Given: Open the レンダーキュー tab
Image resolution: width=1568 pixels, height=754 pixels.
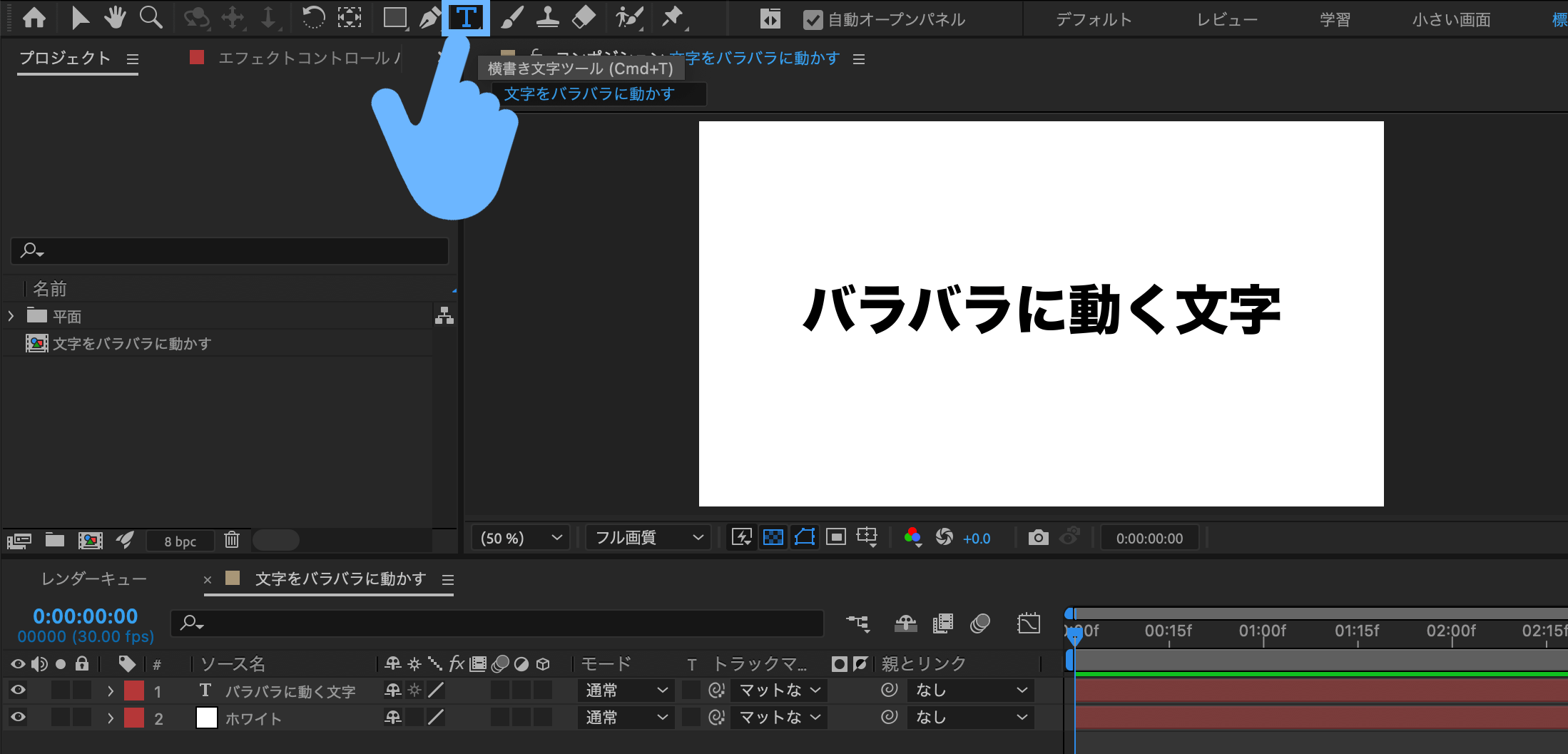Looking at the screenshot, I should (x=94, y=579).
